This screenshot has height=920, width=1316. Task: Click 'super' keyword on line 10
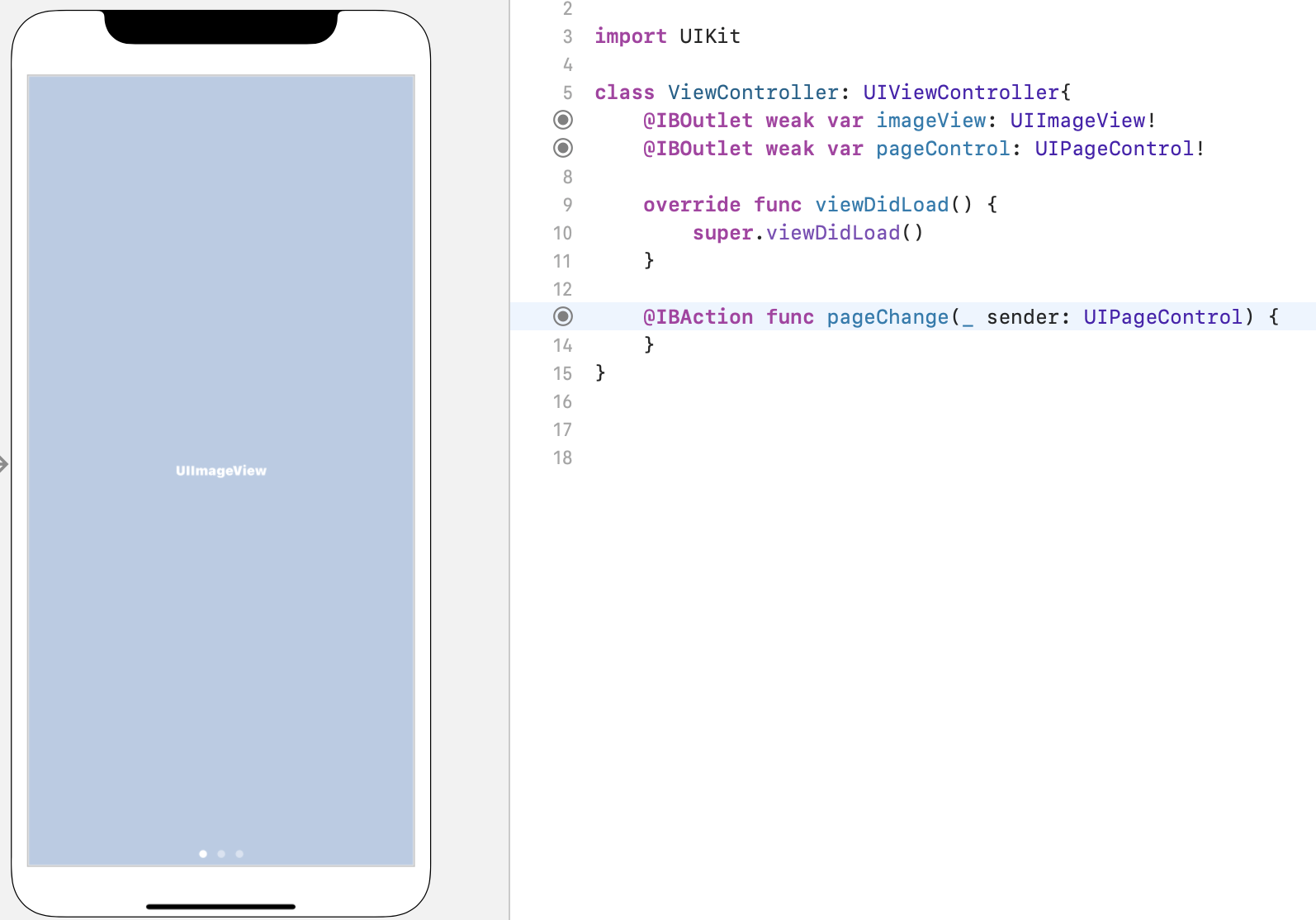tap(722, 233)
